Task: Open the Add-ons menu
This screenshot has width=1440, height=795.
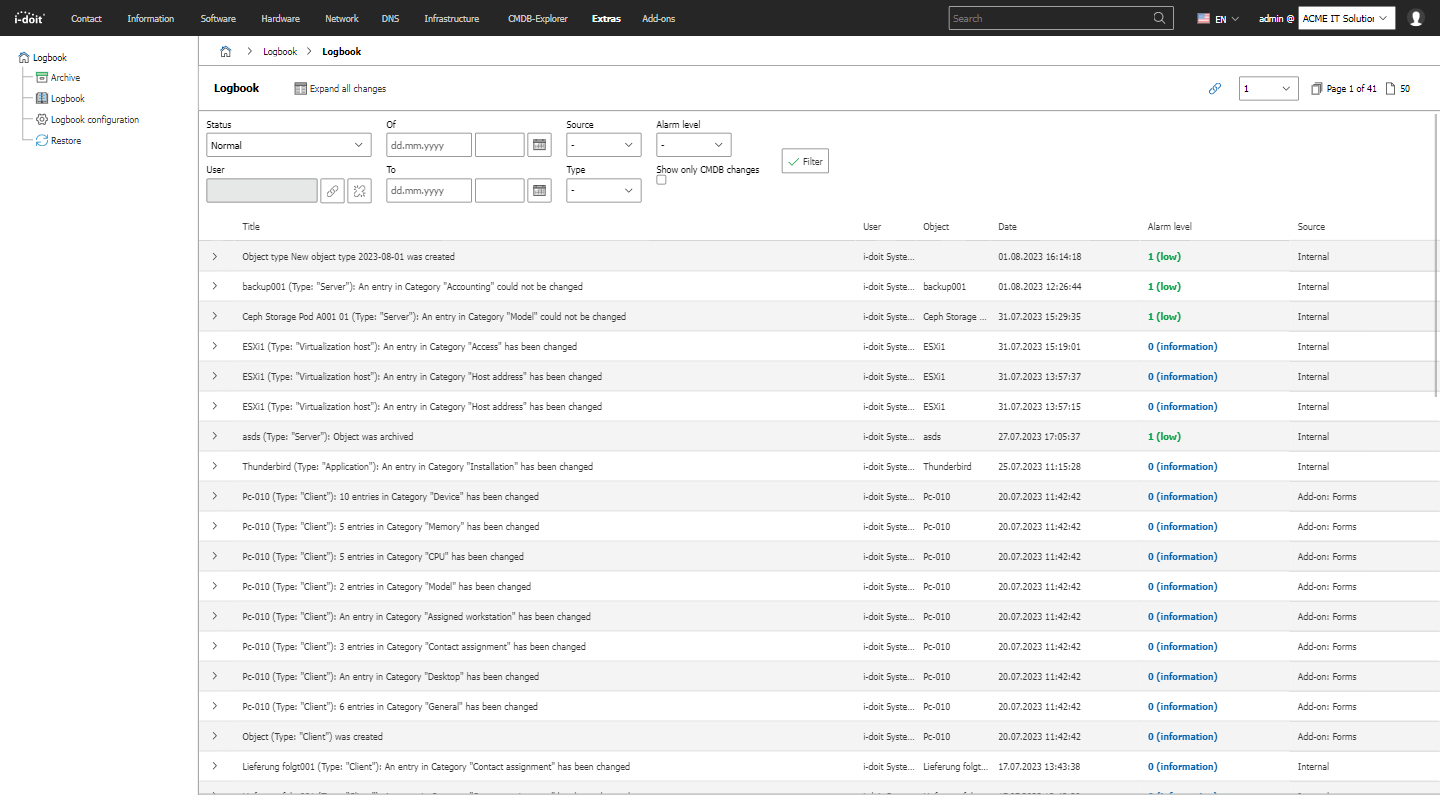Action: tap(658, 18)
